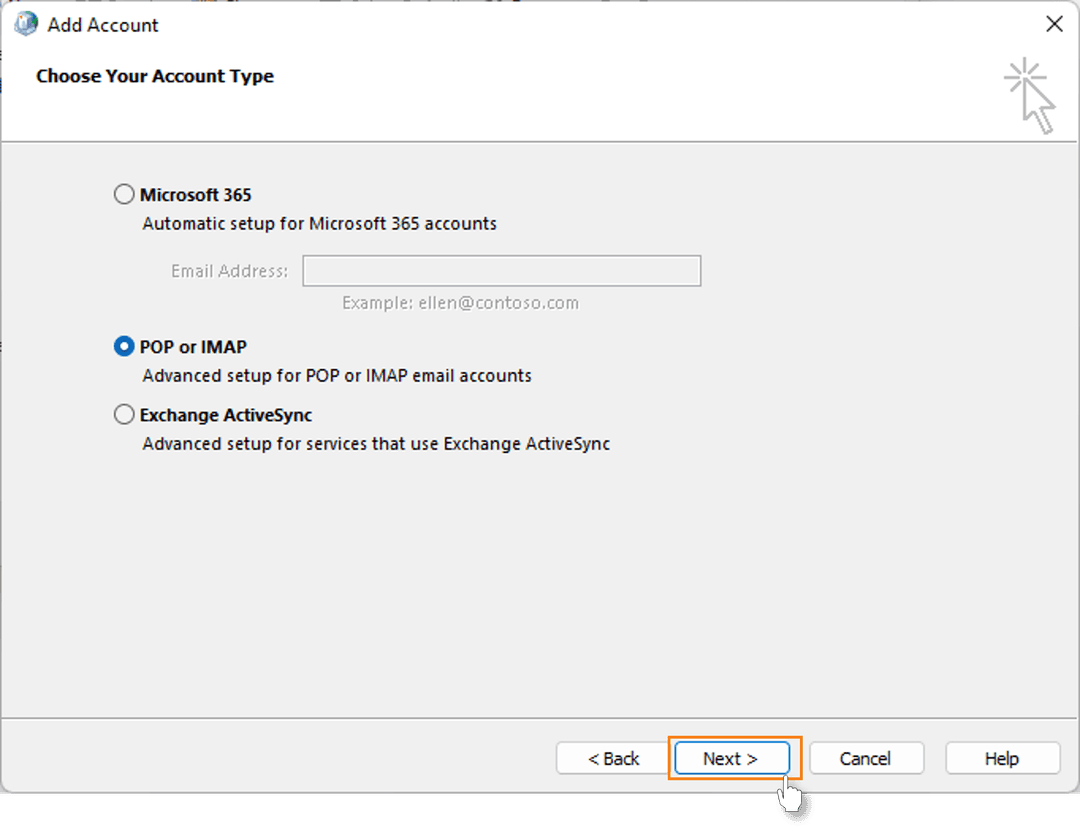Choose the Exchange ActiveSync account type

(124, 414)
